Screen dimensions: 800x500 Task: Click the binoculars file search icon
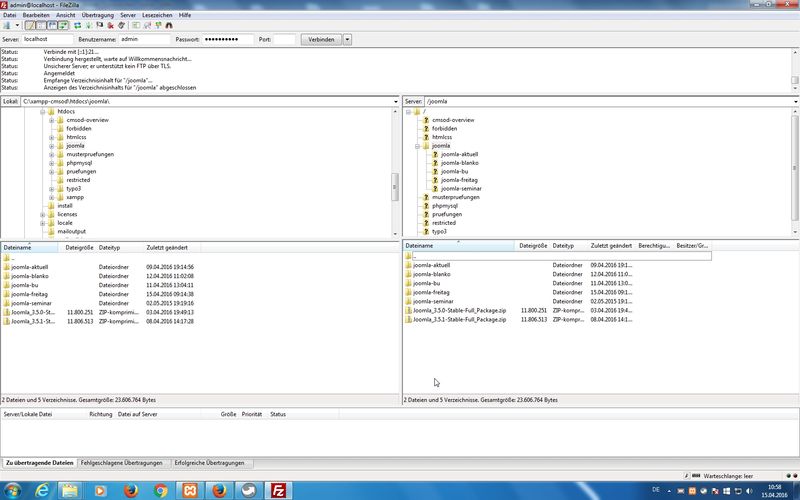(x=169, y=25)
